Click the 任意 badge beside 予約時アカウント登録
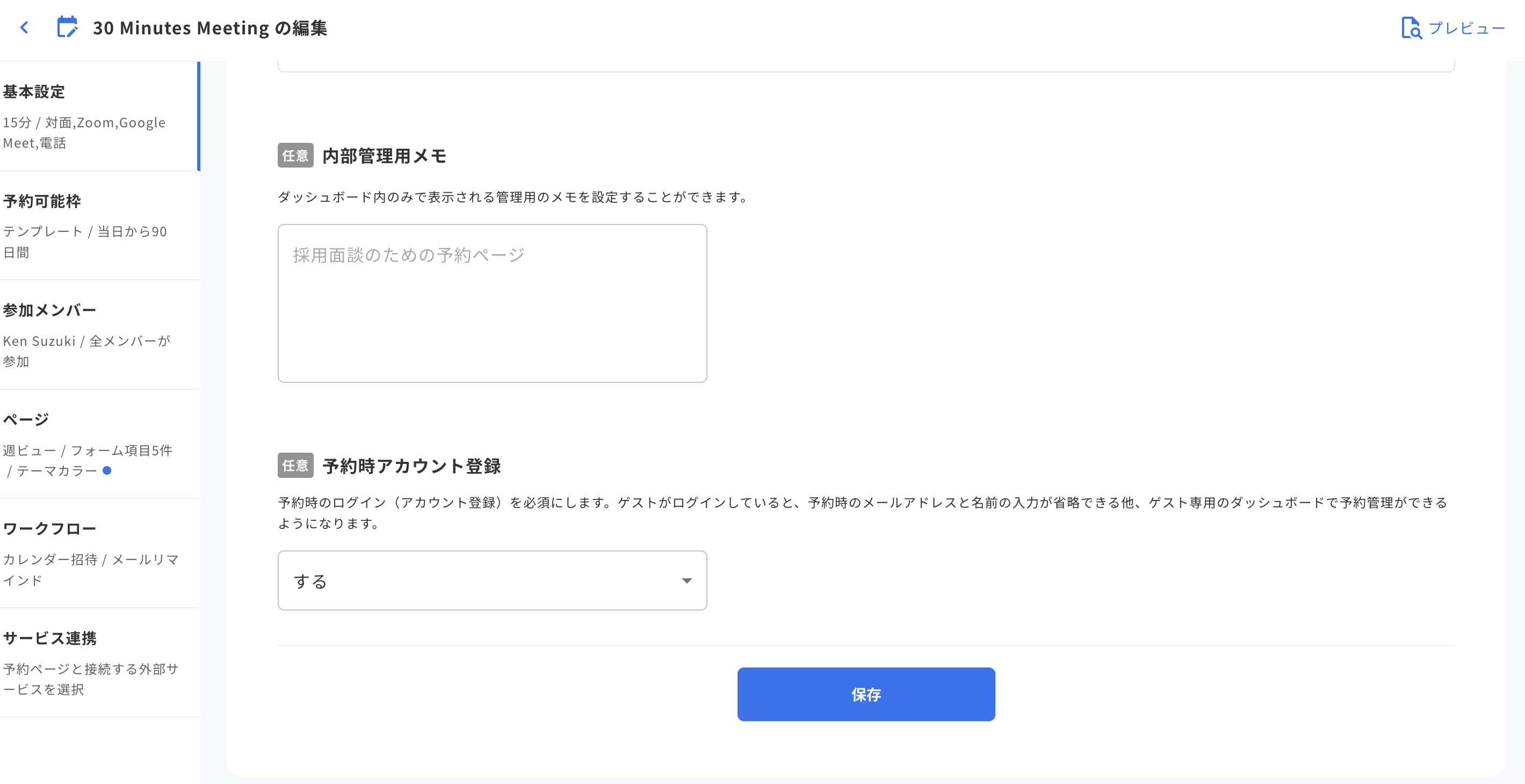The height and width of the screenshot is (784, 1525). 295,466
